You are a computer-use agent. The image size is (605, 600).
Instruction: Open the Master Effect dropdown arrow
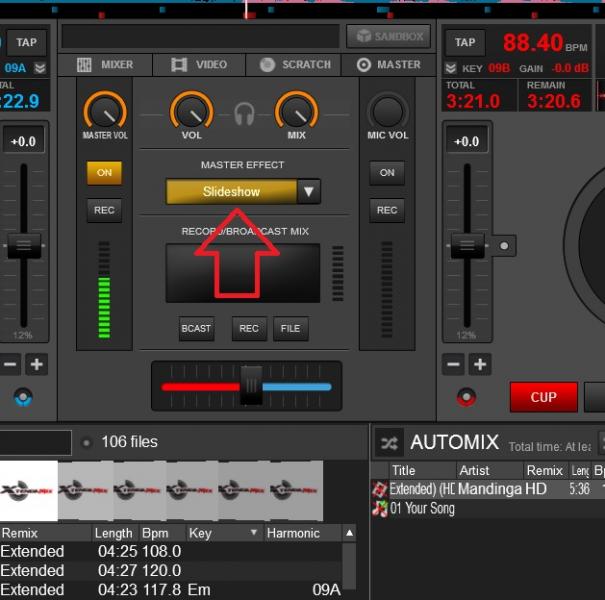point(309,192)
